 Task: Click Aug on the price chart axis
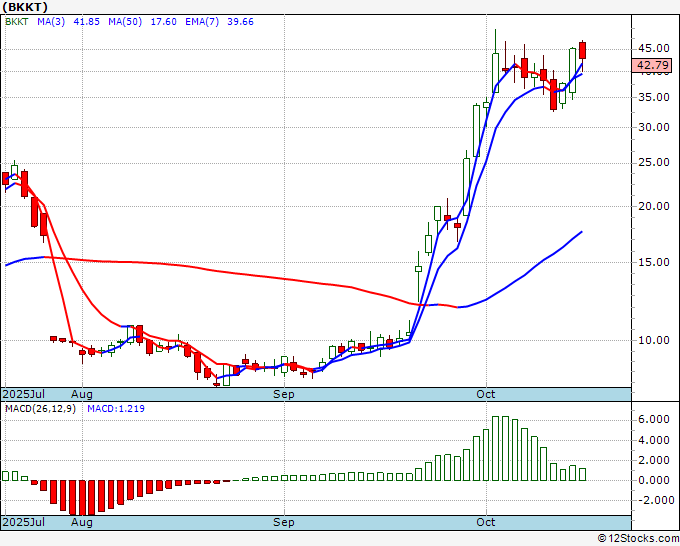coord(82,394)
